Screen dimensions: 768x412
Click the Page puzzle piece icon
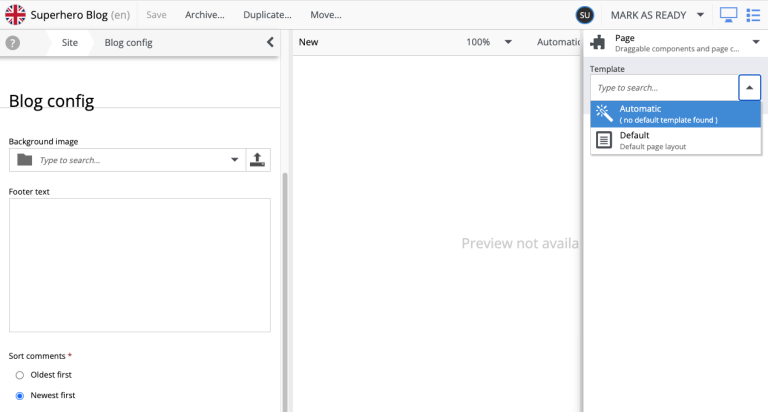coord(598,43)
